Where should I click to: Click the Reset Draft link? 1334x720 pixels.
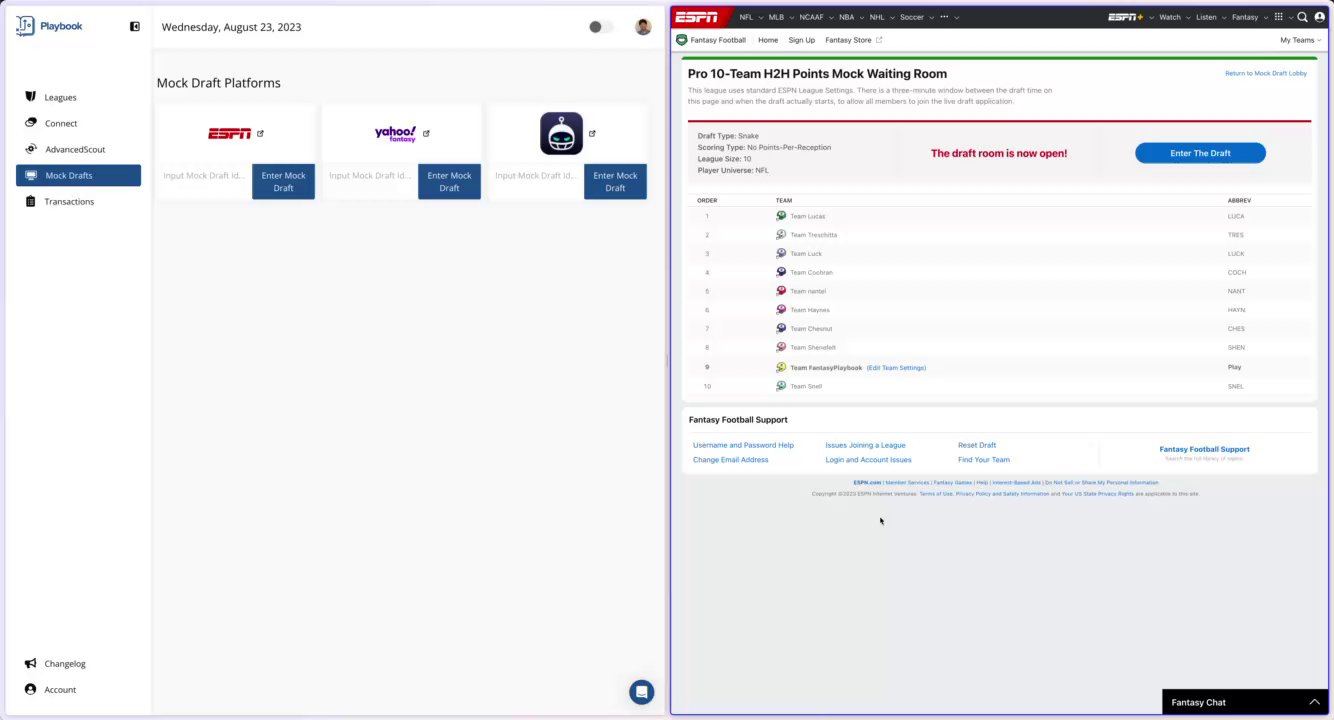coord(977,445)
